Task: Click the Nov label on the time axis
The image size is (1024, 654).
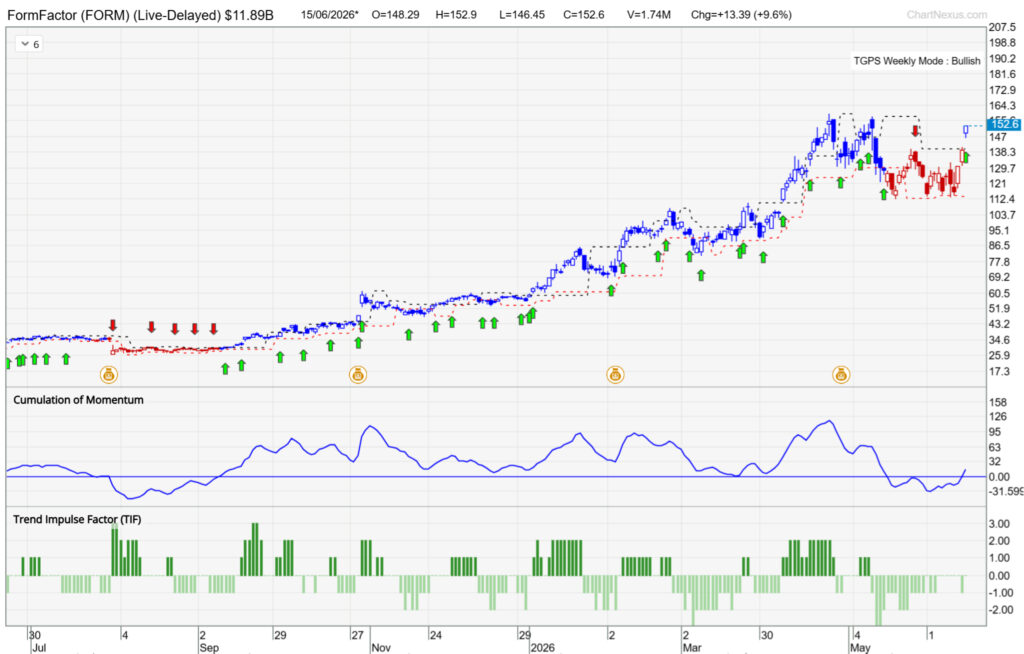Action: point(381,647)
